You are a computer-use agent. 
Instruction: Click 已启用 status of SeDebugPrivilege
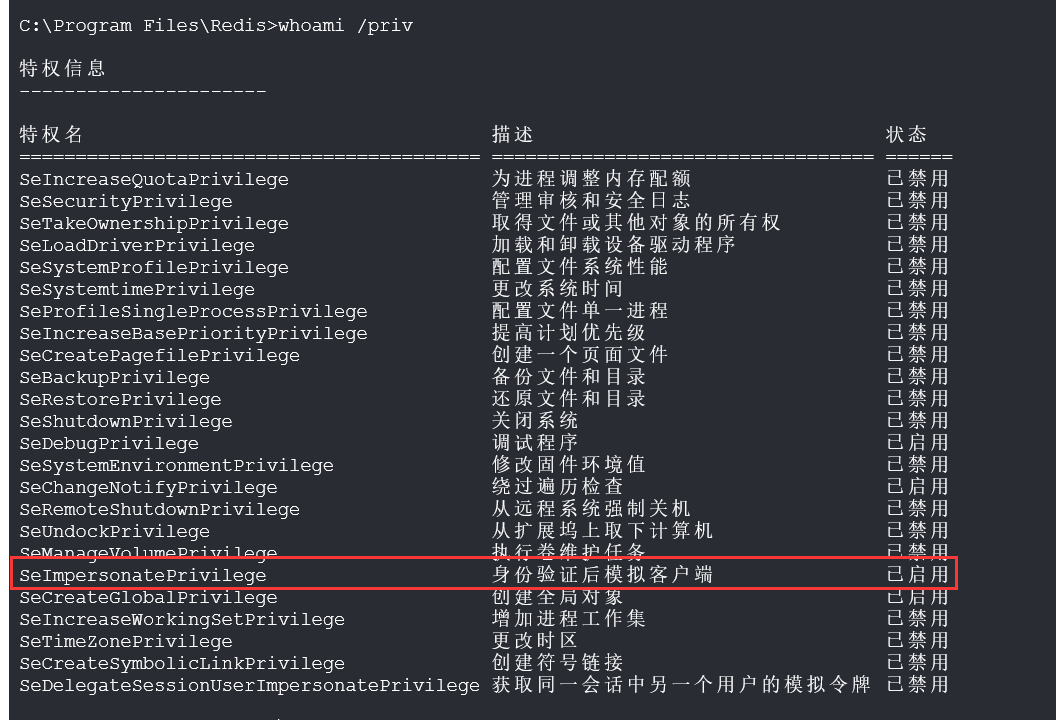[x=917, y=444]
